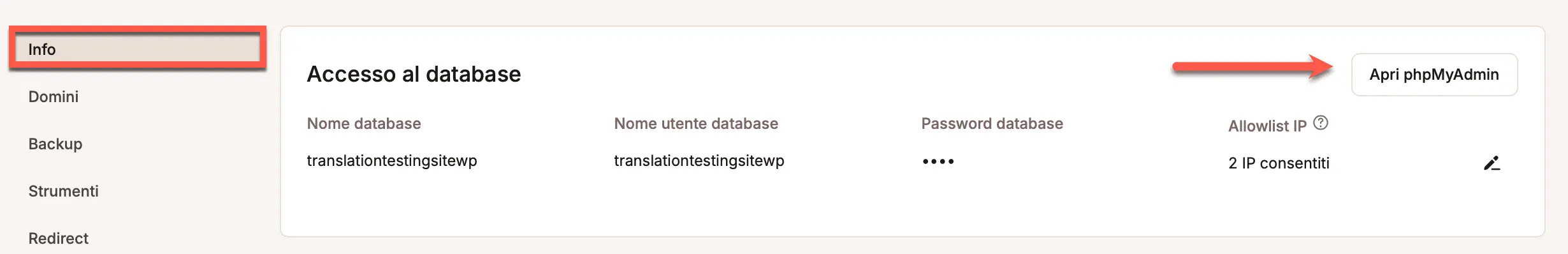This screenshot has height=254, width=1568.
Task: Open the Backup section in sidebar
Action: click(55, 144)
